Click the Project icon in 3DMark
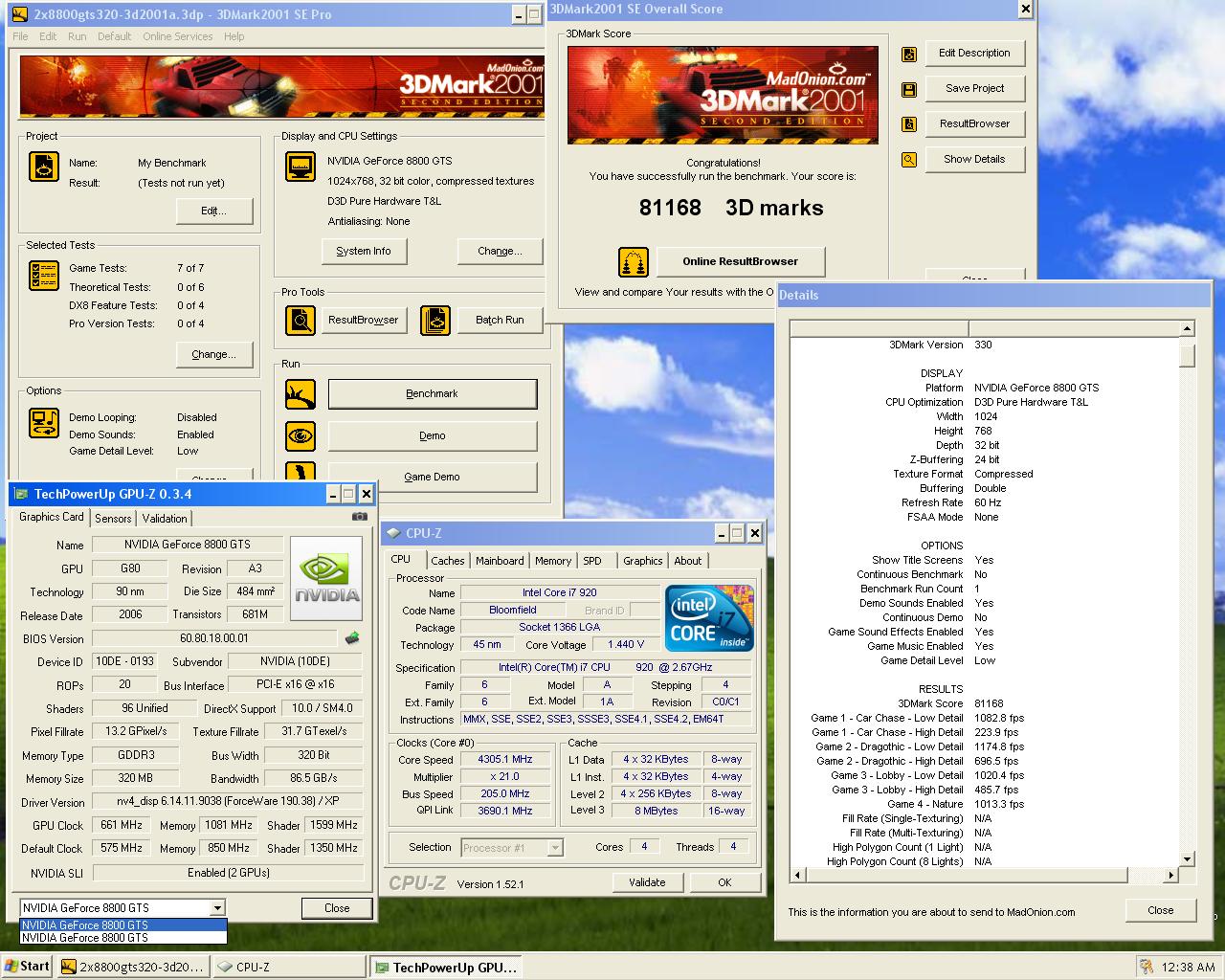1225x980 pixels. 44,167
